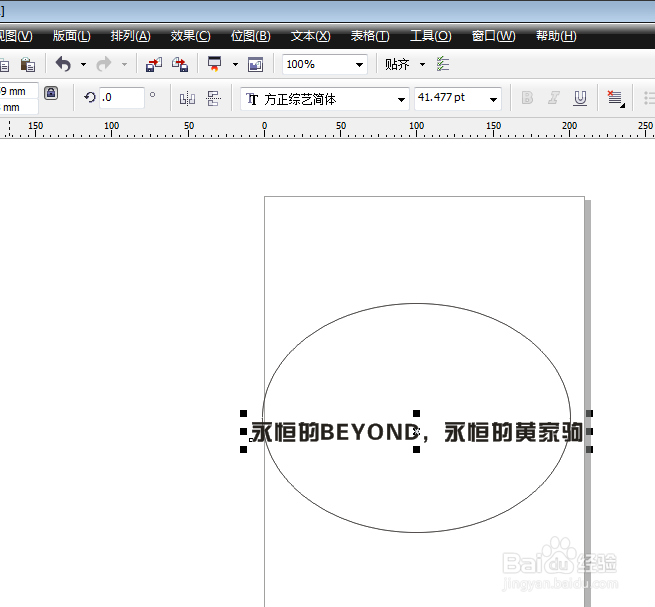Open the 帮助(H) help menu
This screenshot has height=607, width=655.
556,36
